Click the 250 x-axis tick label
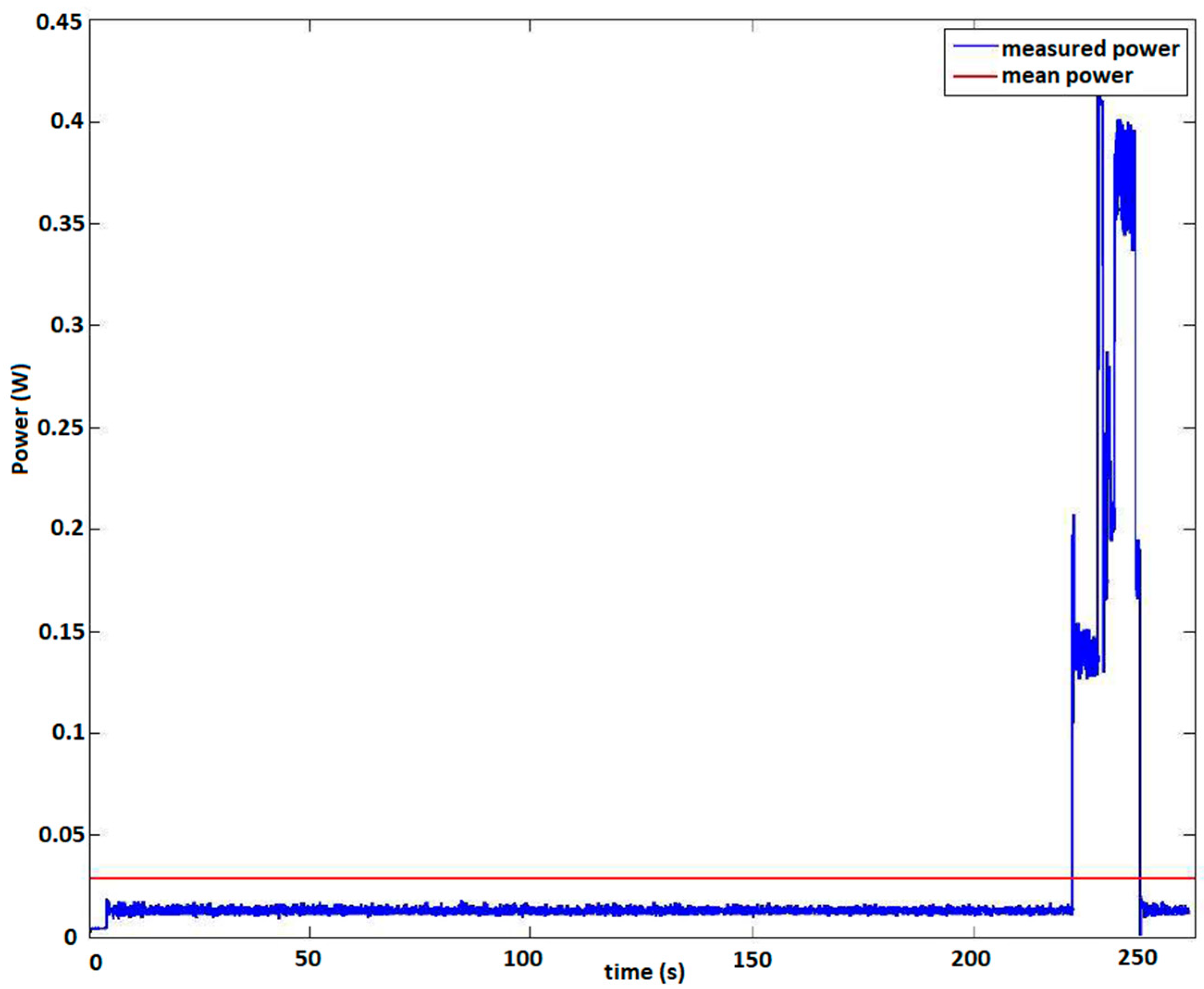Image resolution: width=1204 pixels, height=989 pixels. coord(1137,957)
